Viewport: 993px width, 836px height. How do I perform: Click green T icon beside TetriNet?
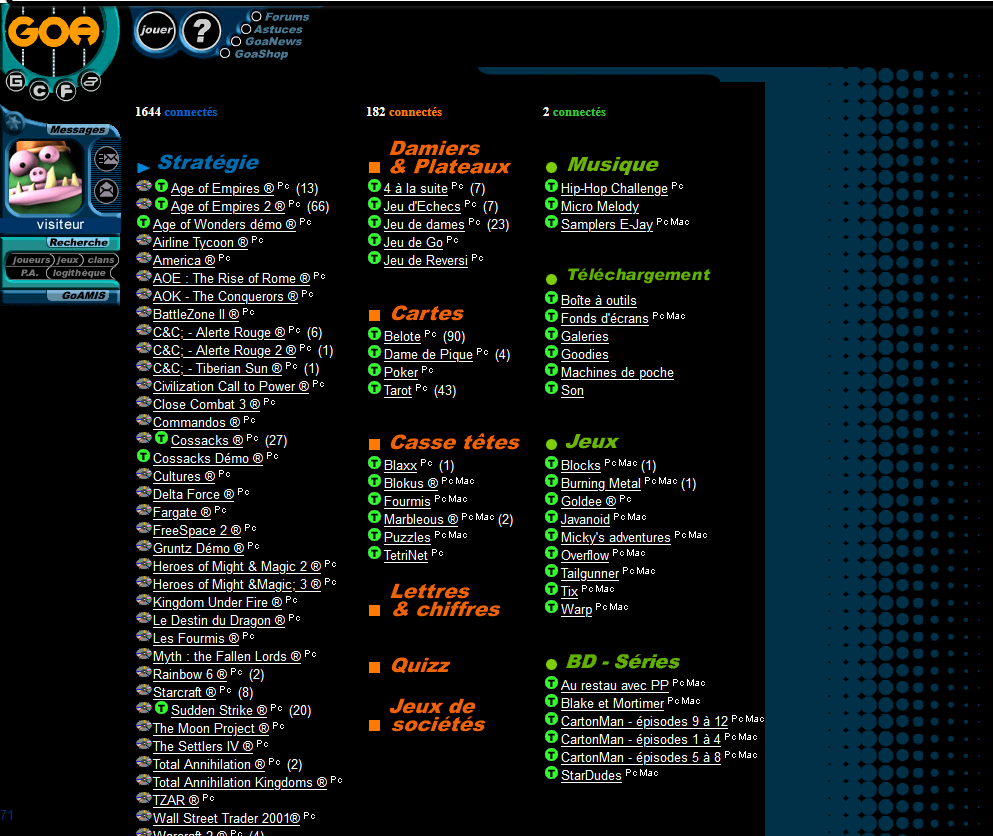click(374, 553)
